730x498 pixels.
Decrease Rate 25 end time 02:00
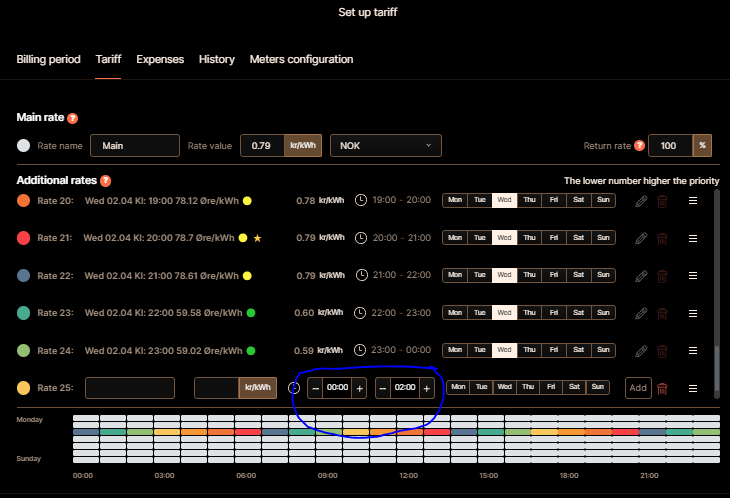pyautogui.click(x=383, y=388)
